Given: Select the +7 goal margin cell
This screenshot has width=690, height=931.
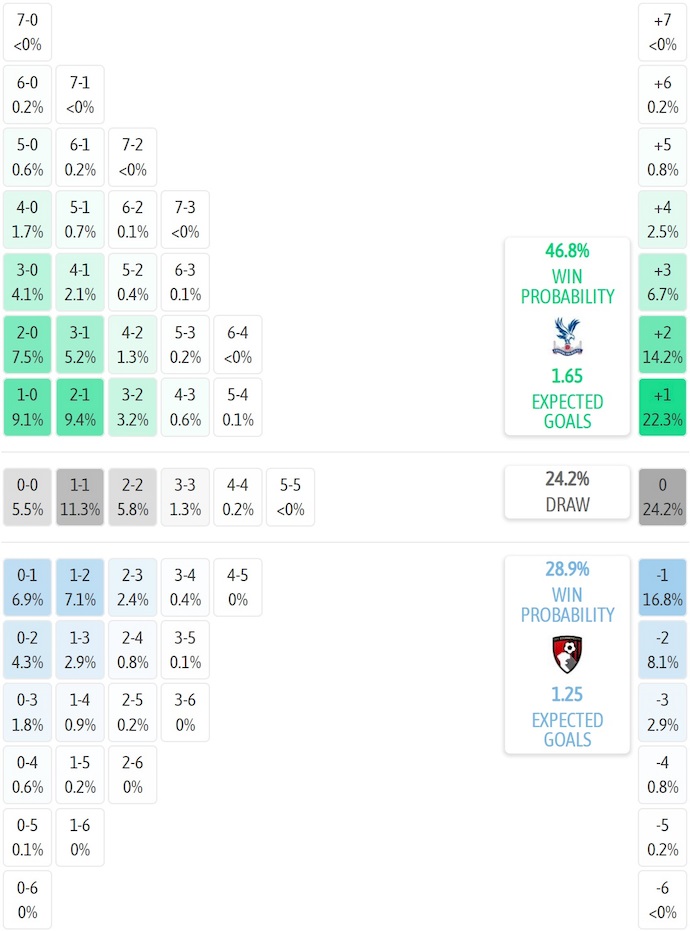Looking at the screenshot, I should 662,32.
